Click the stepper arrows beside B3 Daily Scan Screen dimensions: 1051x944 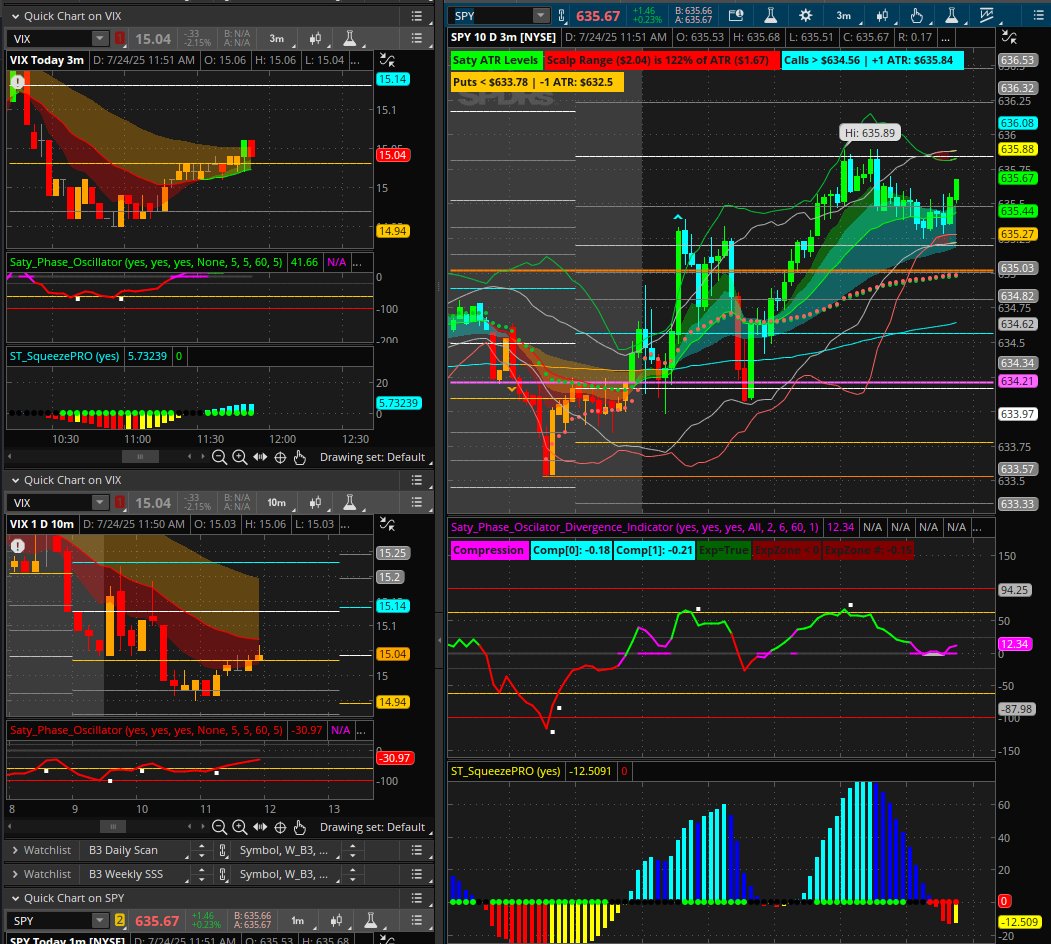click(201, 850)
